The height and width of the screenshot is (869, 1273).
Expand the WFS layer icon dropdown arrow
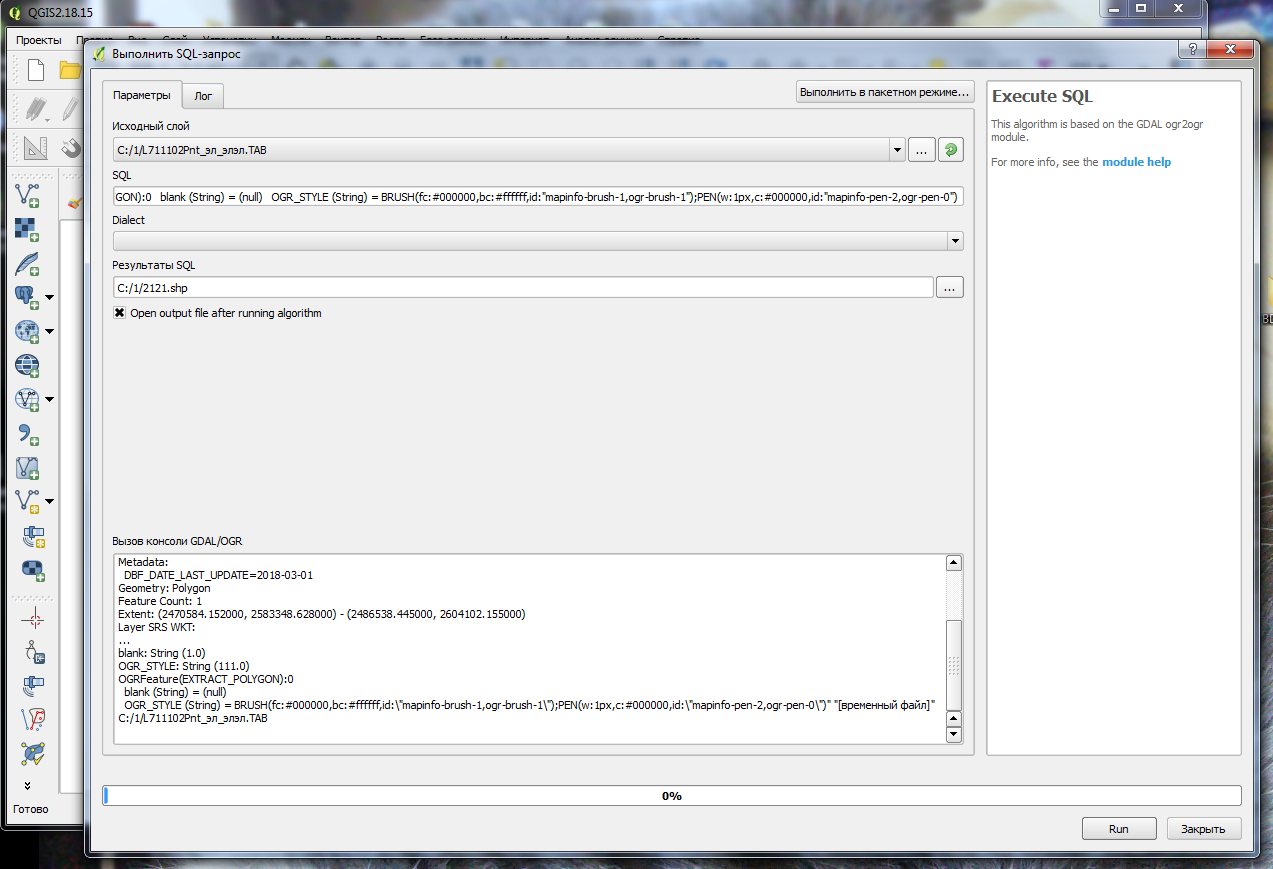point(49,399)
